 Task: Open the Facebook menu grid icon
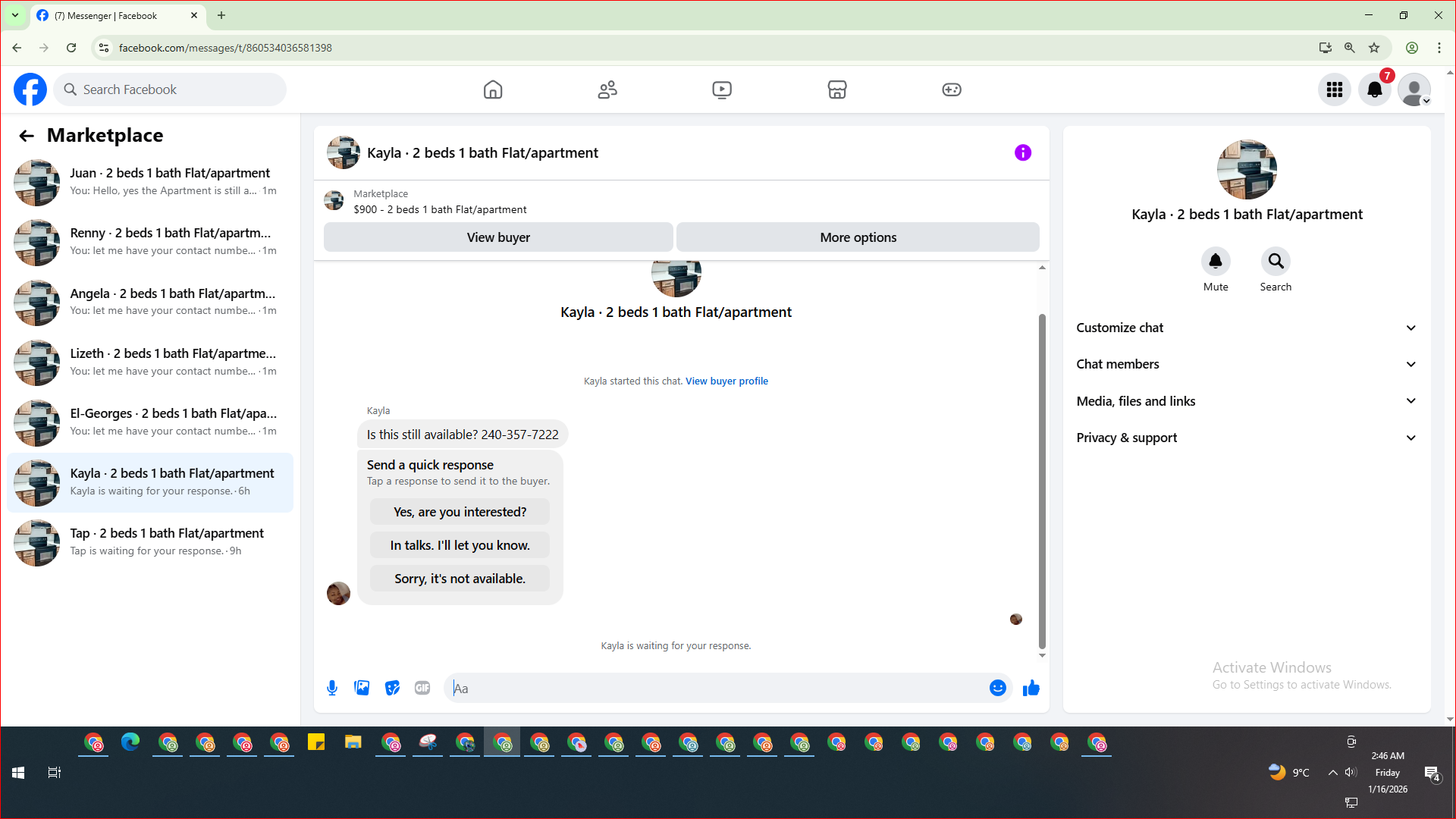point(1334,89)
